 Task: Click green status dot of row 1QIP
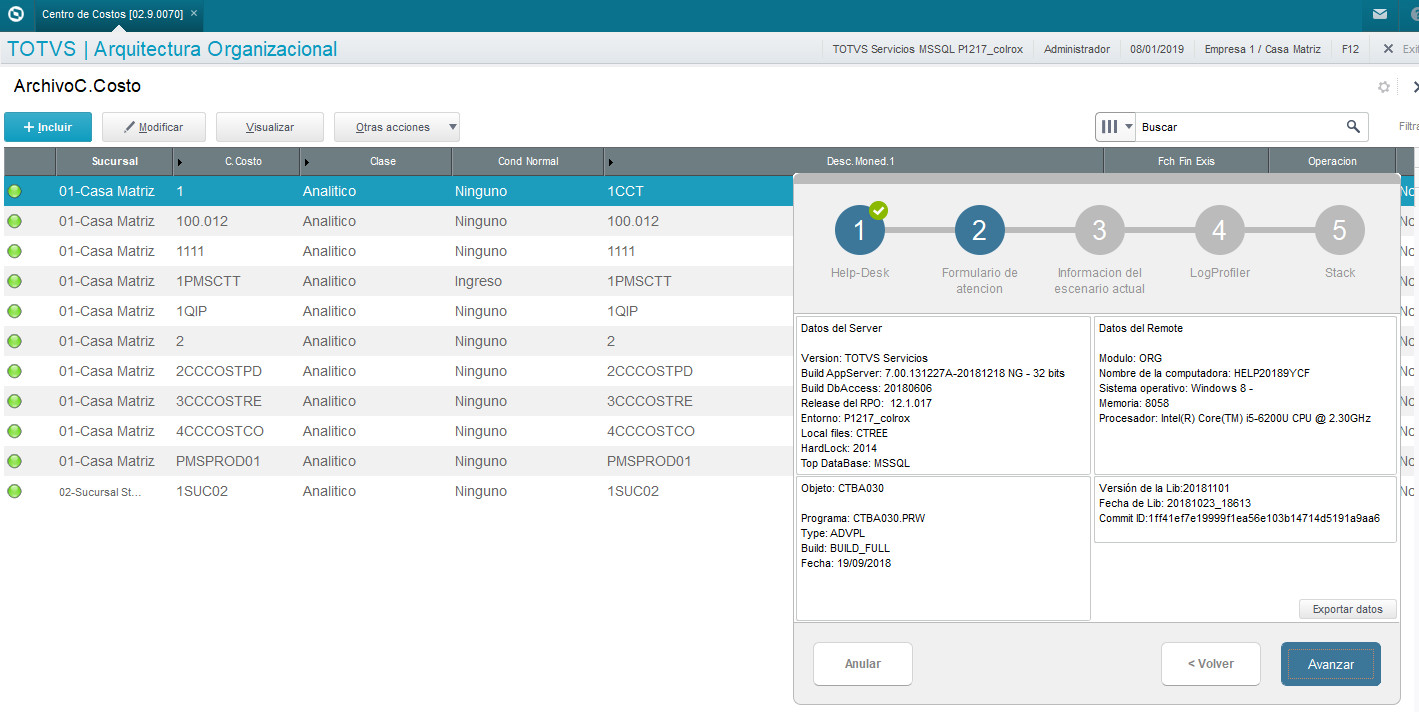pyautogui.click(x=14, y=311)
